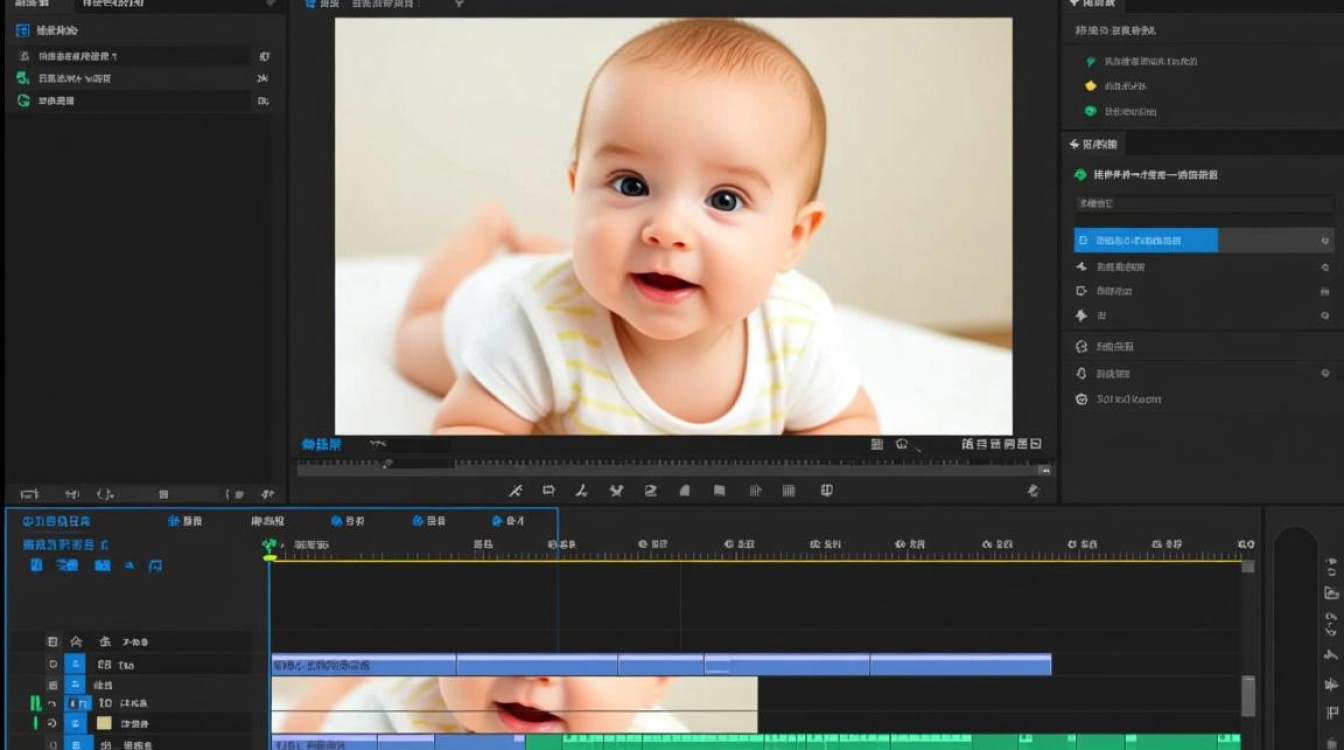Toggle the eye icon on the highlighted blue row

coord(1325,241)
